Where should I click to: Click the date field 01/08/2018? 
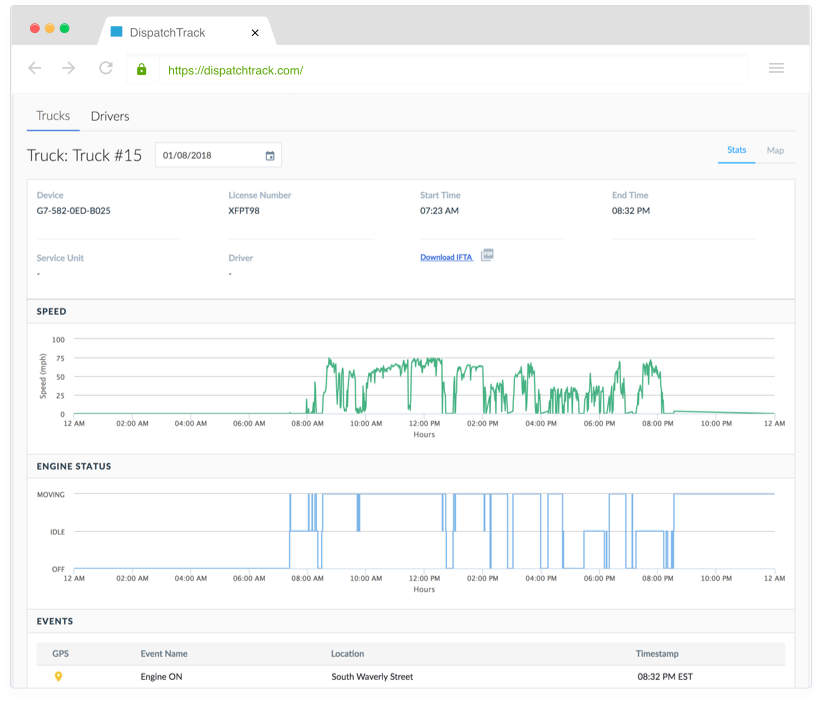[x=218, y=155]
